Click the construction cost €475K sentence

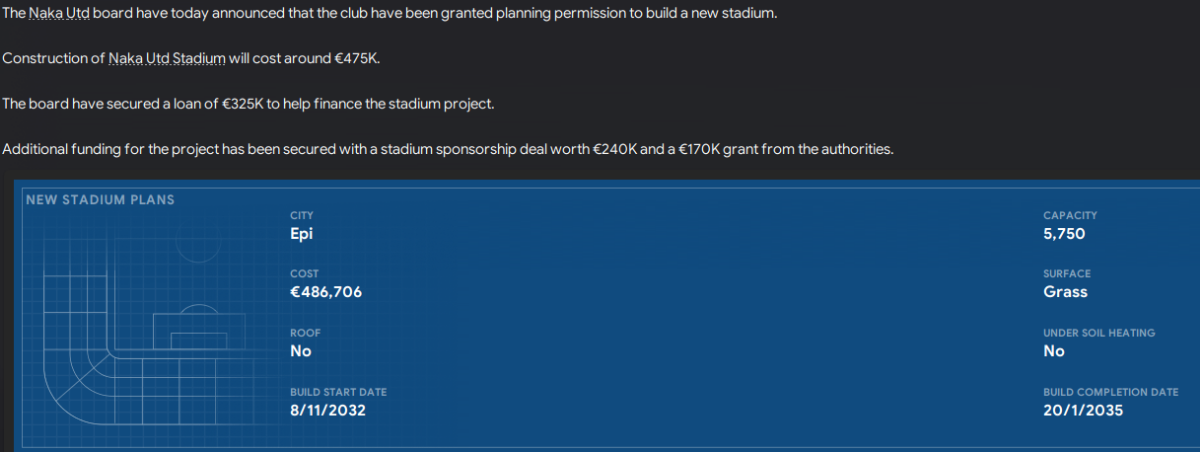pyautogui.click(x=191, y=59)
